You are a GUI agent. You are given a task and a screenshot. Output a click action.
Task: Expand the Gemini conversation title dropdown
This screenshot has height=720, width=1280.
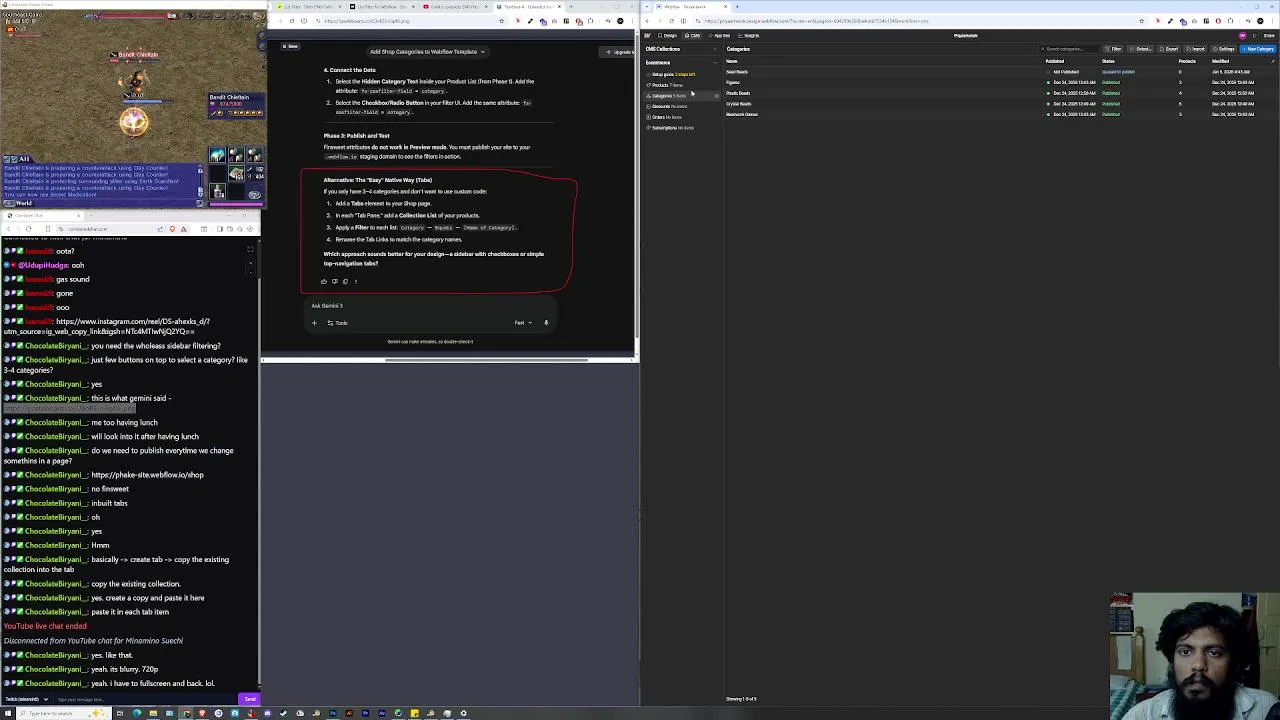483,52
